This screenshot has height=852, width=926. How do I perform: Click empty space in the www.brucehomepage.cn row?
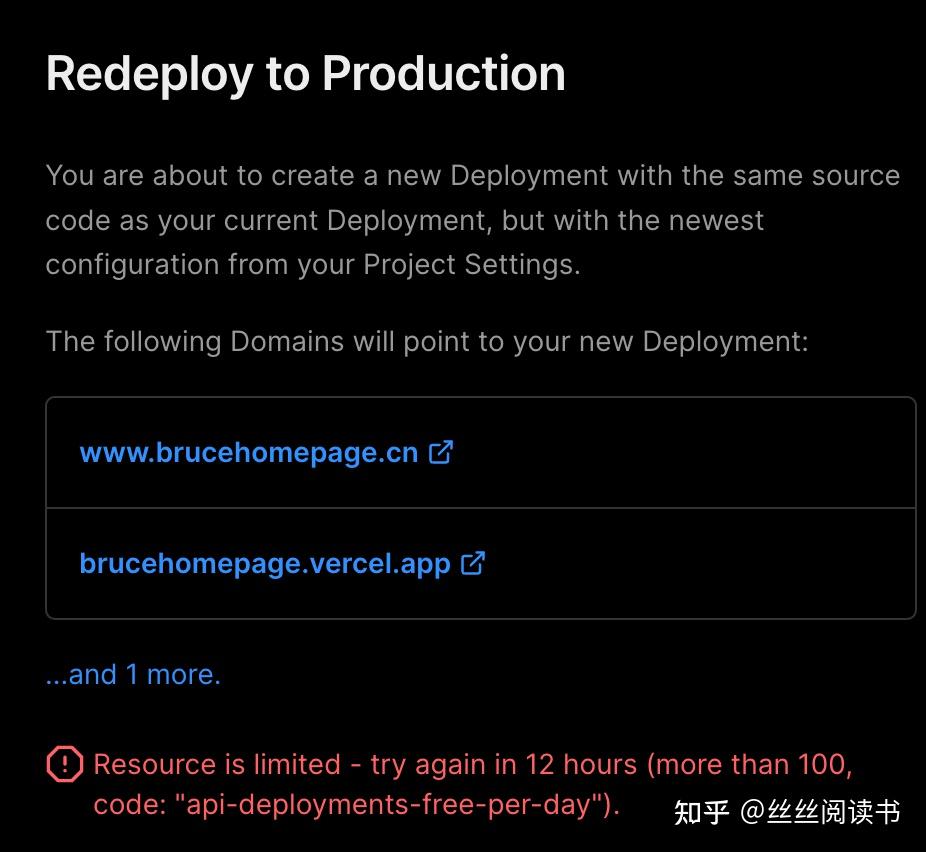point(680,453)
